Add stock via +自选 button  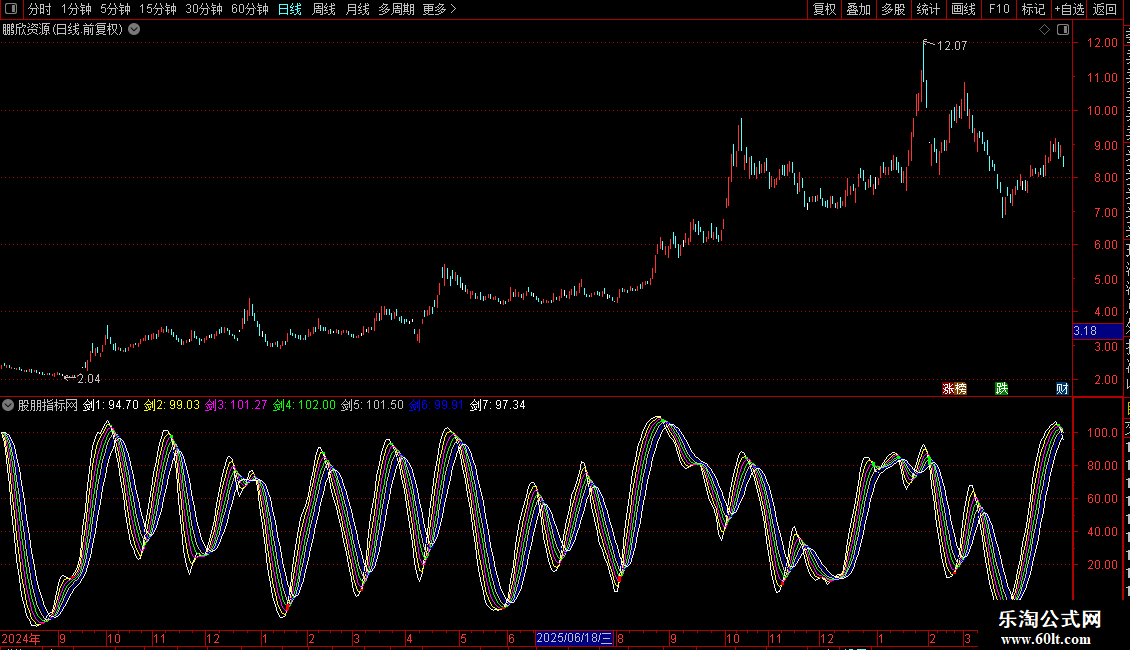point(1069,9)
